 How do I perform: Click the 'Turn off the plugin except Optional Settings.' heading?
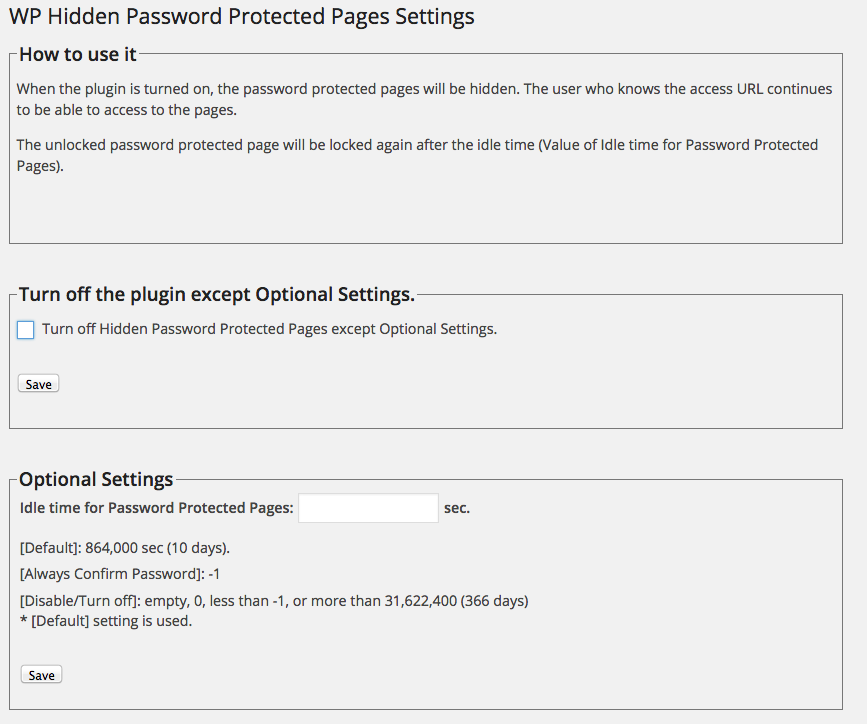point(217,294)
